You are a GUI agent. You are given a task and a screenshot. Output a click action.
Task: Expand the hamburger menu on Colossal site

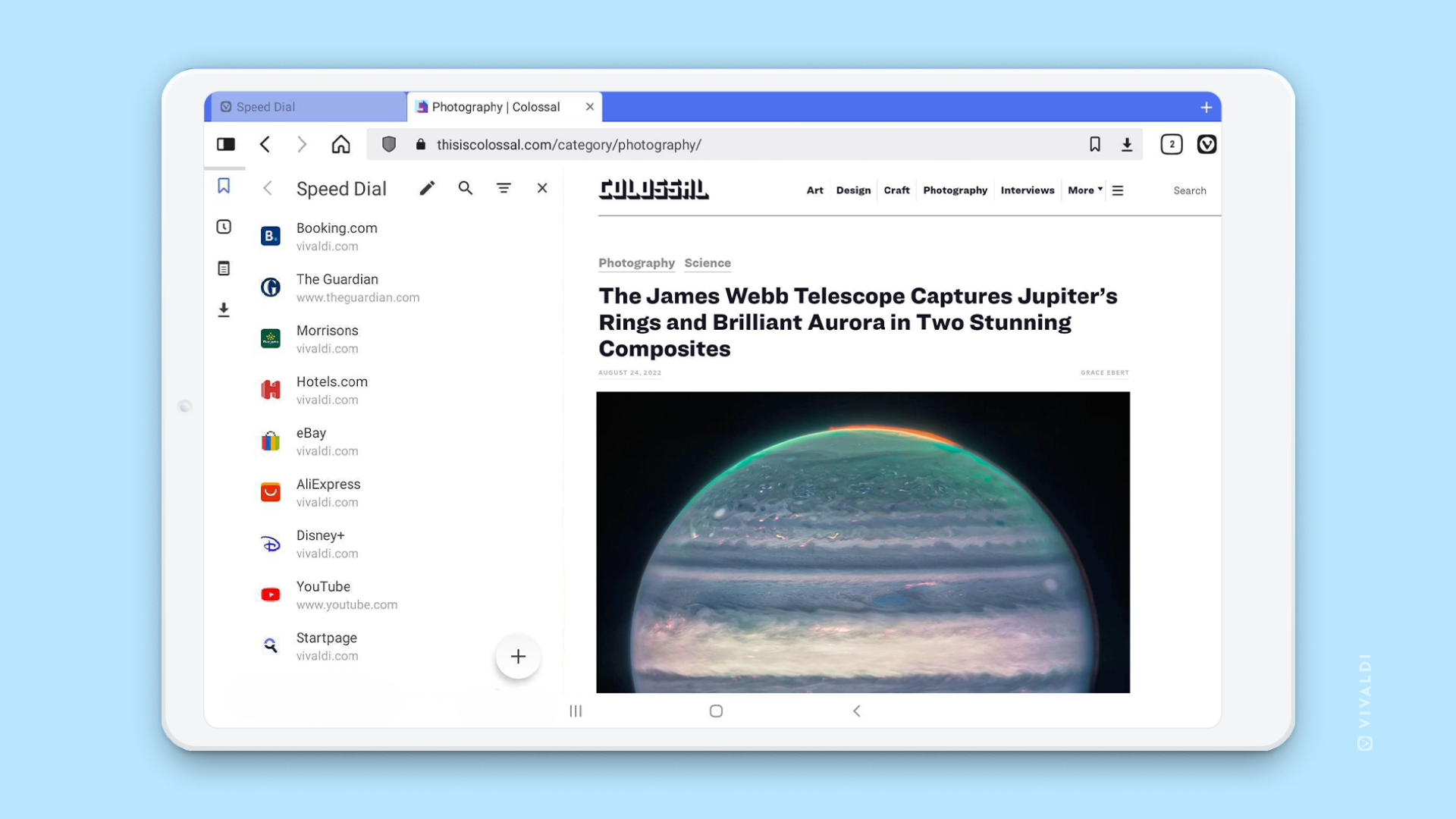click(1118, 190)
